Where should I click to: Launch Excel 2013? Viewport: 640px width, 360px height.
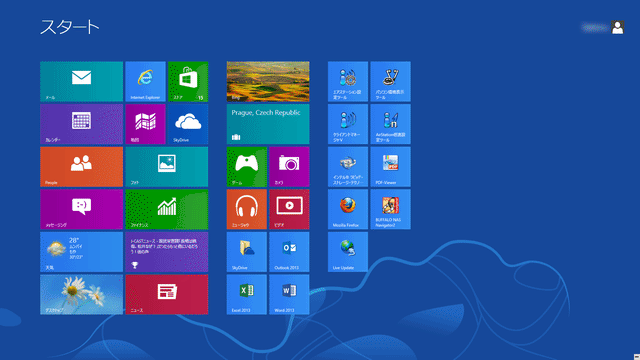[247, 294]
